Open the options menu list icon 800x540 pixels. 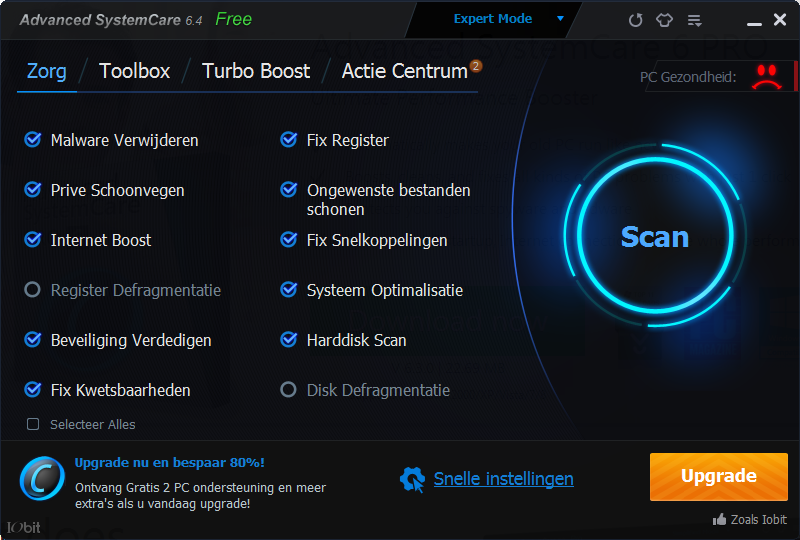tap(694, 20)
